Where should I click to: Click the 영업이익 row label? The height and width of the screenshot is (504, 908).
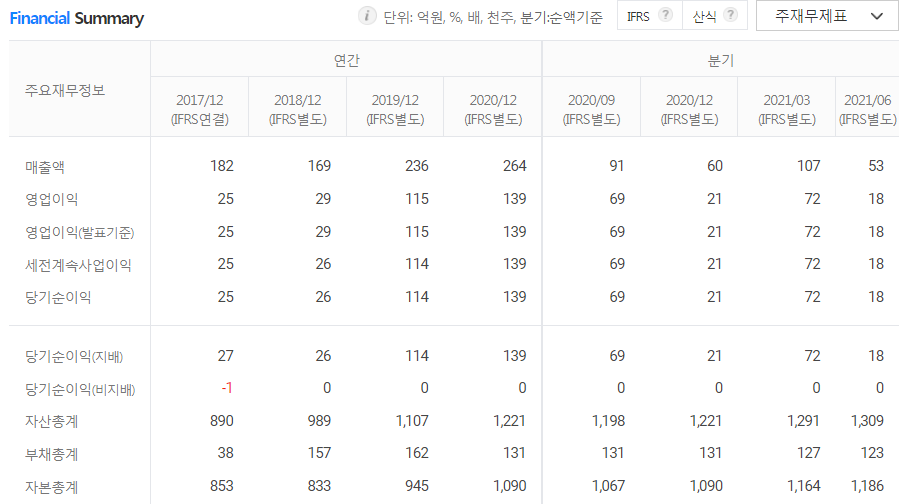pos(52,199)
